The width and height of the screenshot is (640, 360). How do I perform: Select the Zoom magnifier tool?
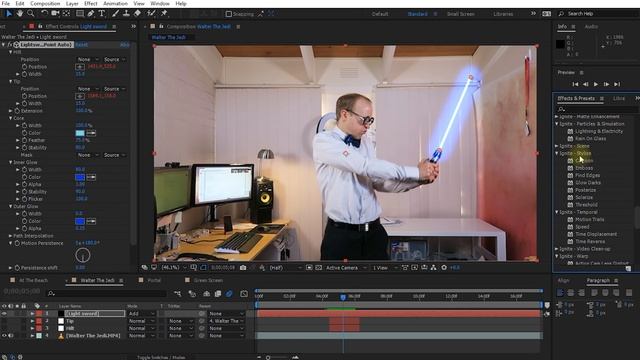pos(31,13)
